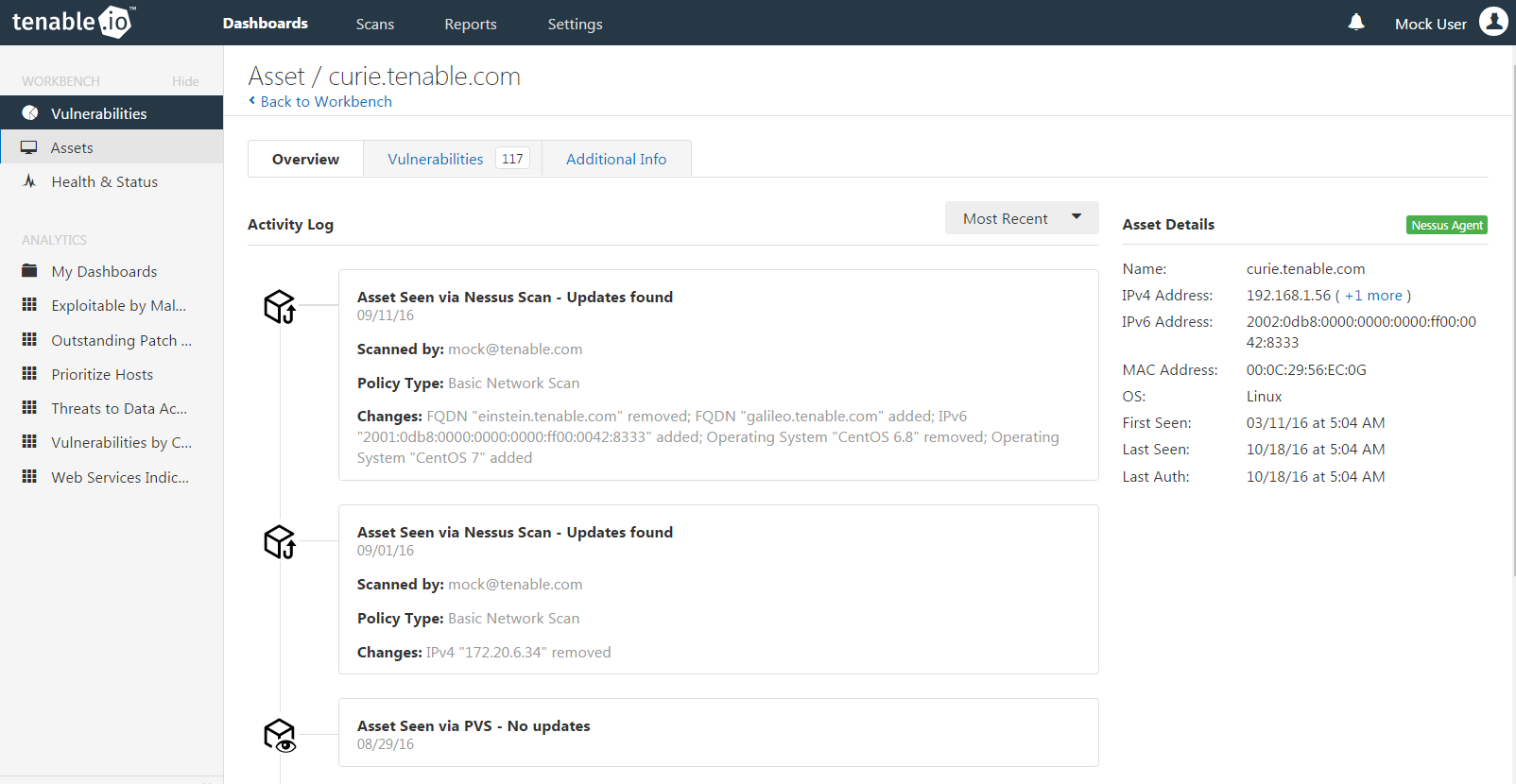Hide the Workbench sidebar section
This screenshot has height=784, width=1516.
(185, 81)
